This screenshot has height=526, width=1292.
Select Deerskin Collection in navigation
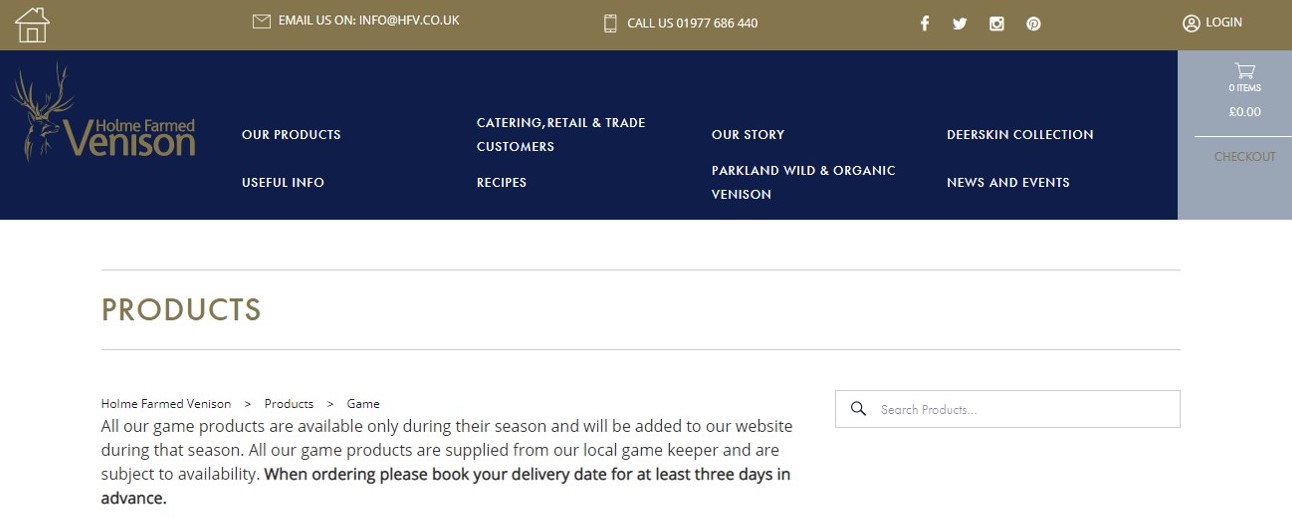pyautogui.click(x=1020, y=135)
